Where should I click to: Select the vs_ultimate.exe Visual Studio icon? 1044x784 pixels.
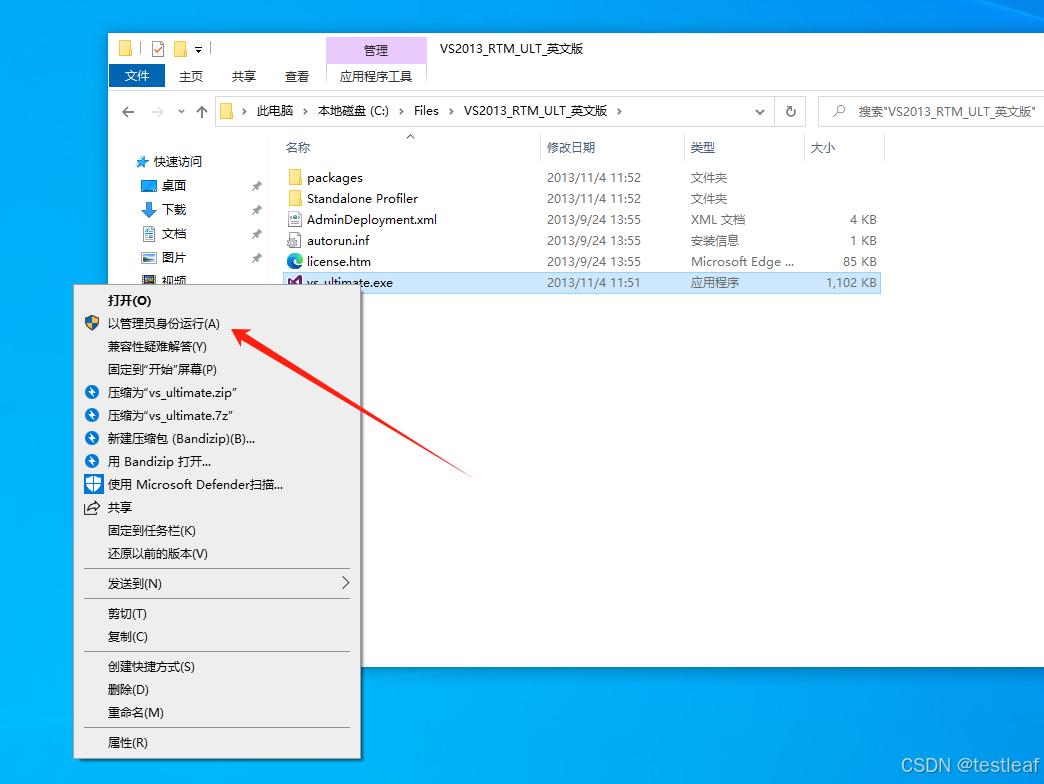click(294, 280)
